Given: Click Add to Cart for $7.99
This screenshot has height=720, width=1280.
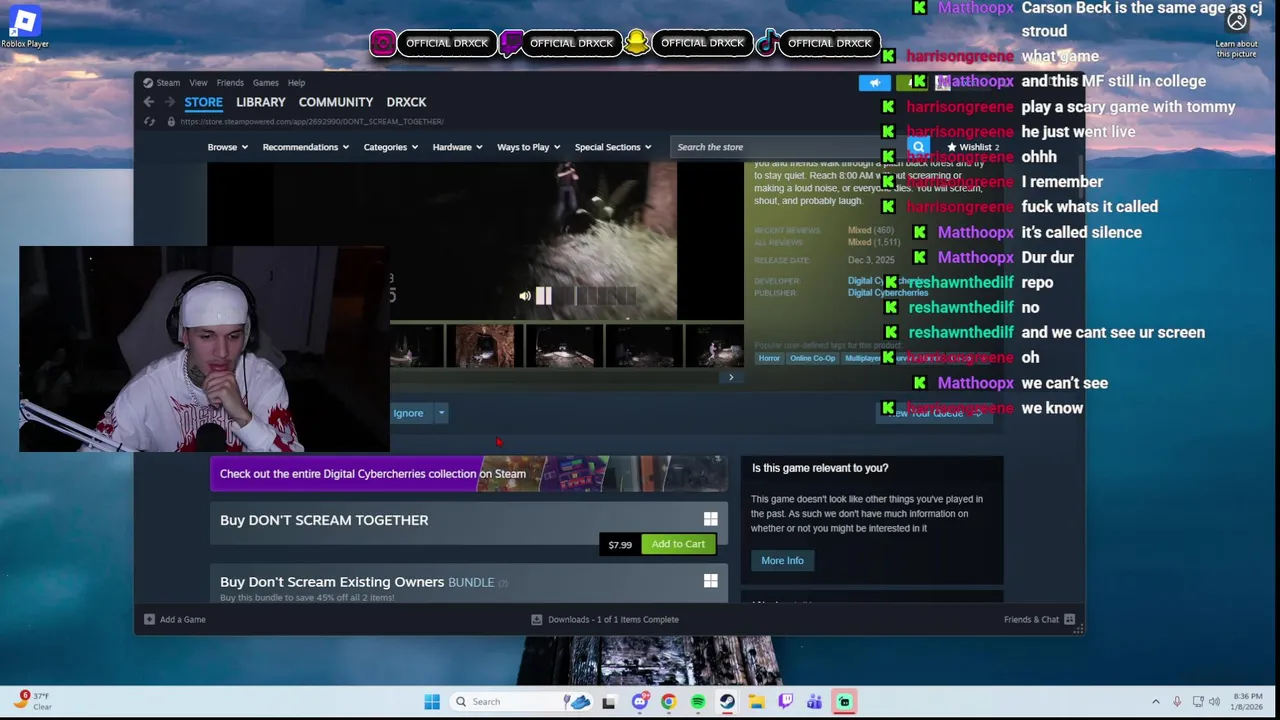Looking at the screenshot, I should click(x=678, y=544).
